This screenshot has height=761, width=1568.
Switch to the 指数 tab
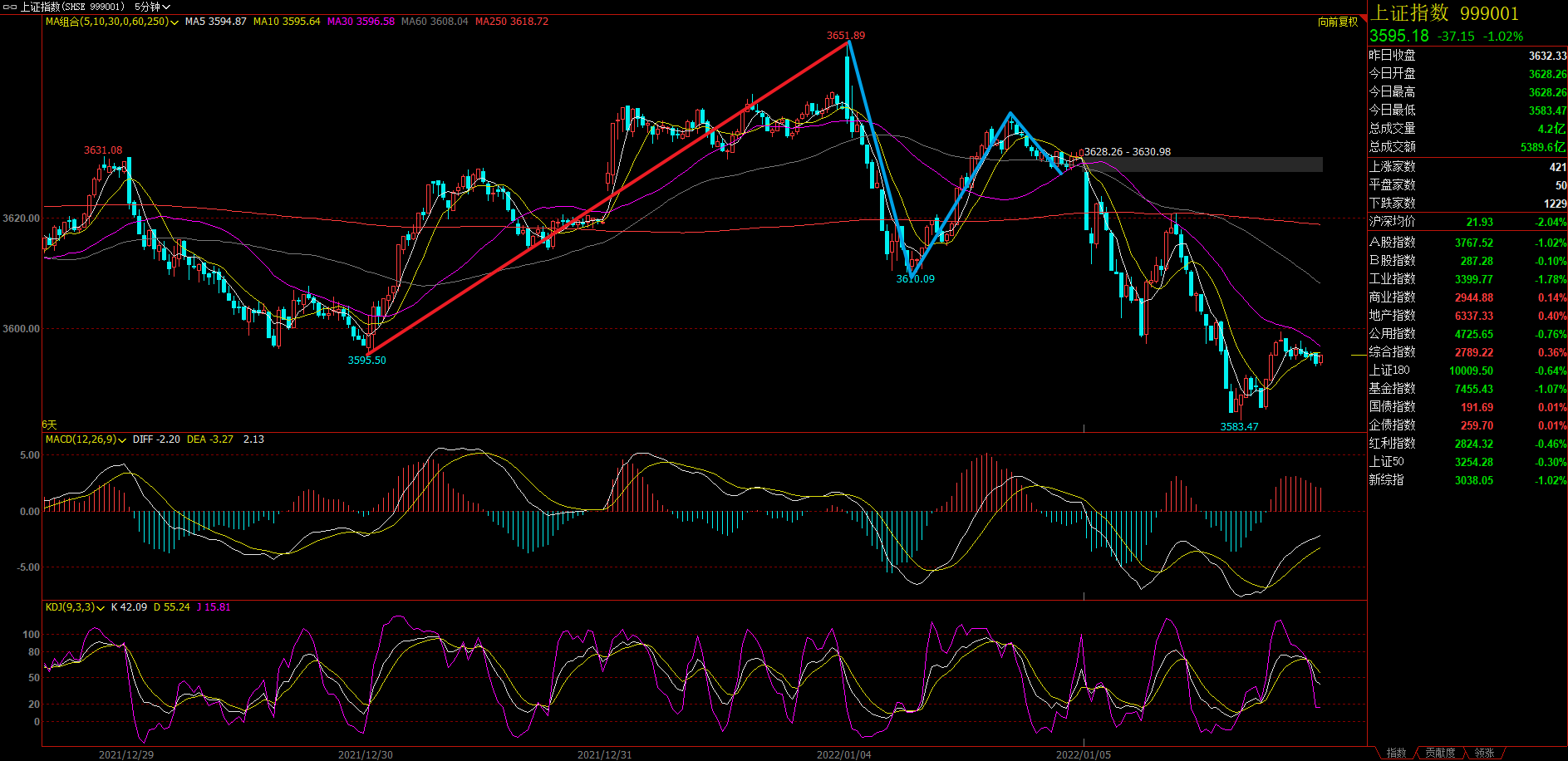(x=1397, y=753)
